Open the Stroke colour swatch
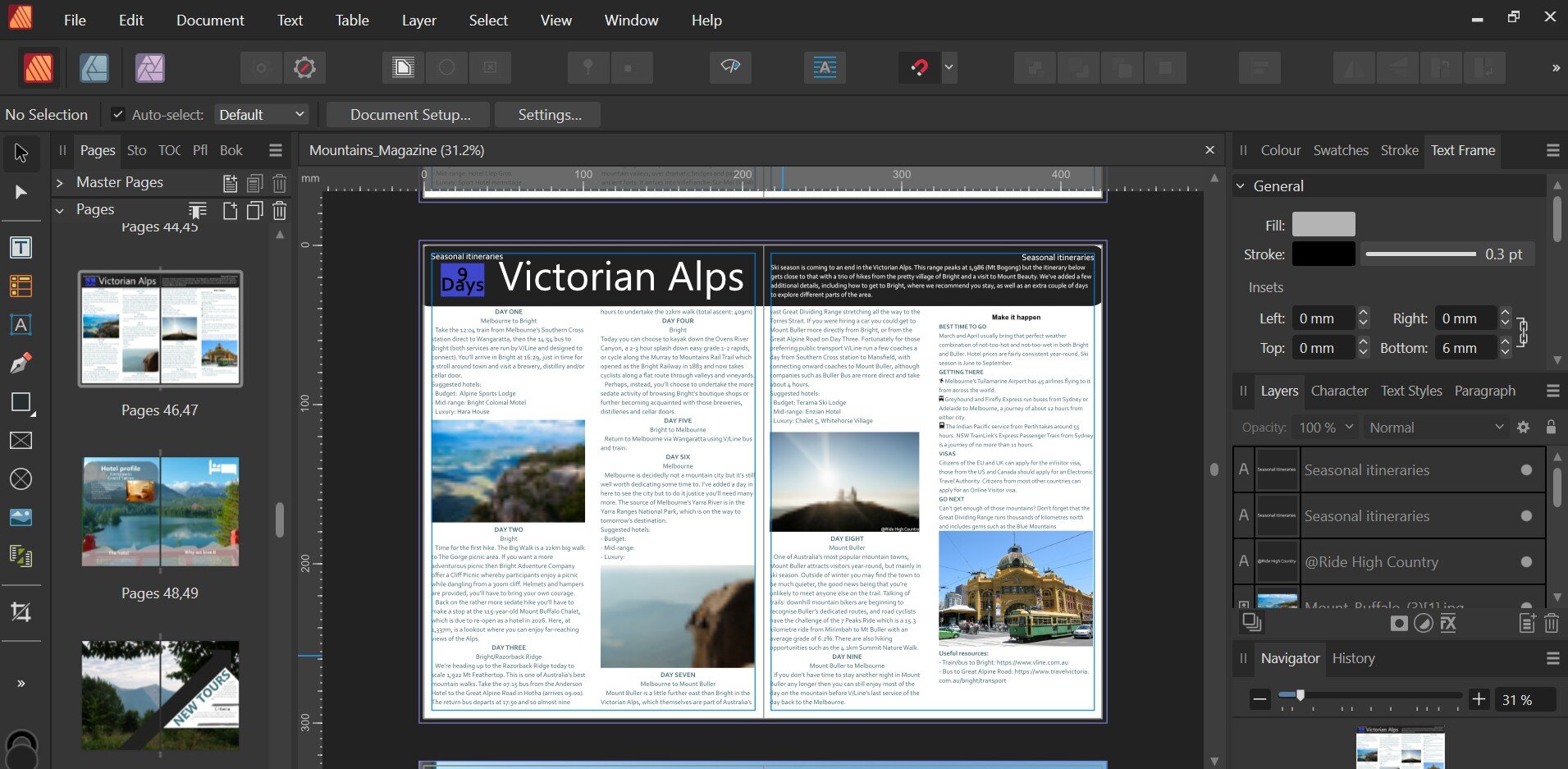1568x769 pixels. (x=1323, y=254)
